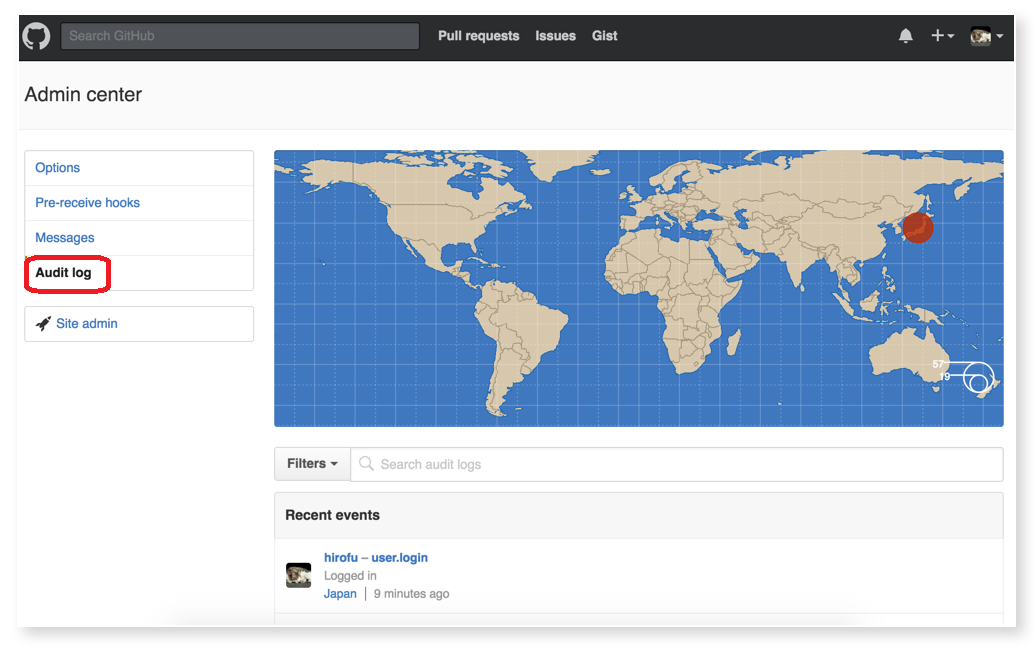This screenshot has height=647, width=1036.
Task: Click the magnifier icon in audit search
Action: pos(366,463)
